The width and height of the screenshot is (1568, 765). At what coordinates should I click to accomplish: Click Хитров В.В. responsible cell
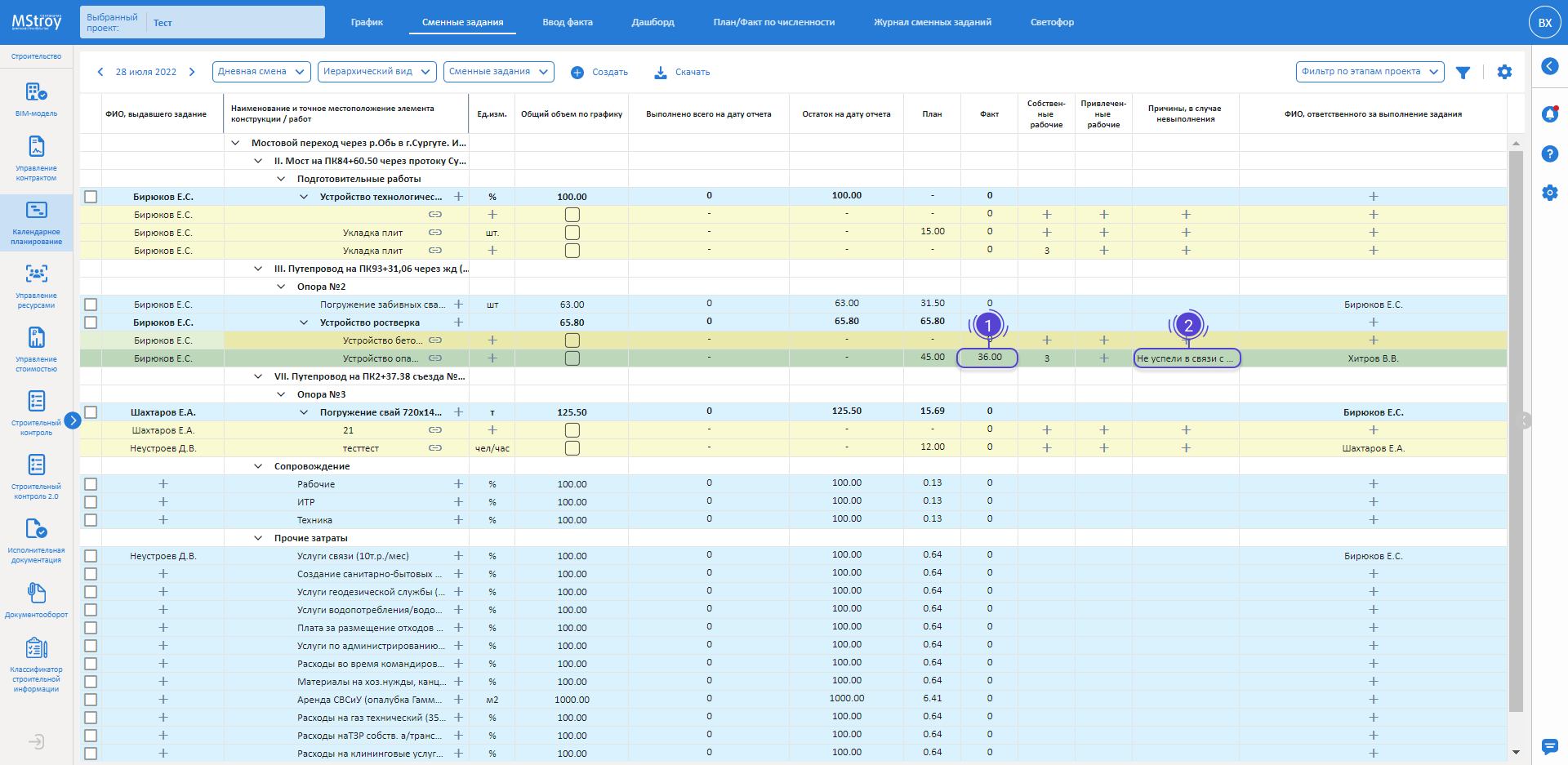click(x=1373, y=358)
